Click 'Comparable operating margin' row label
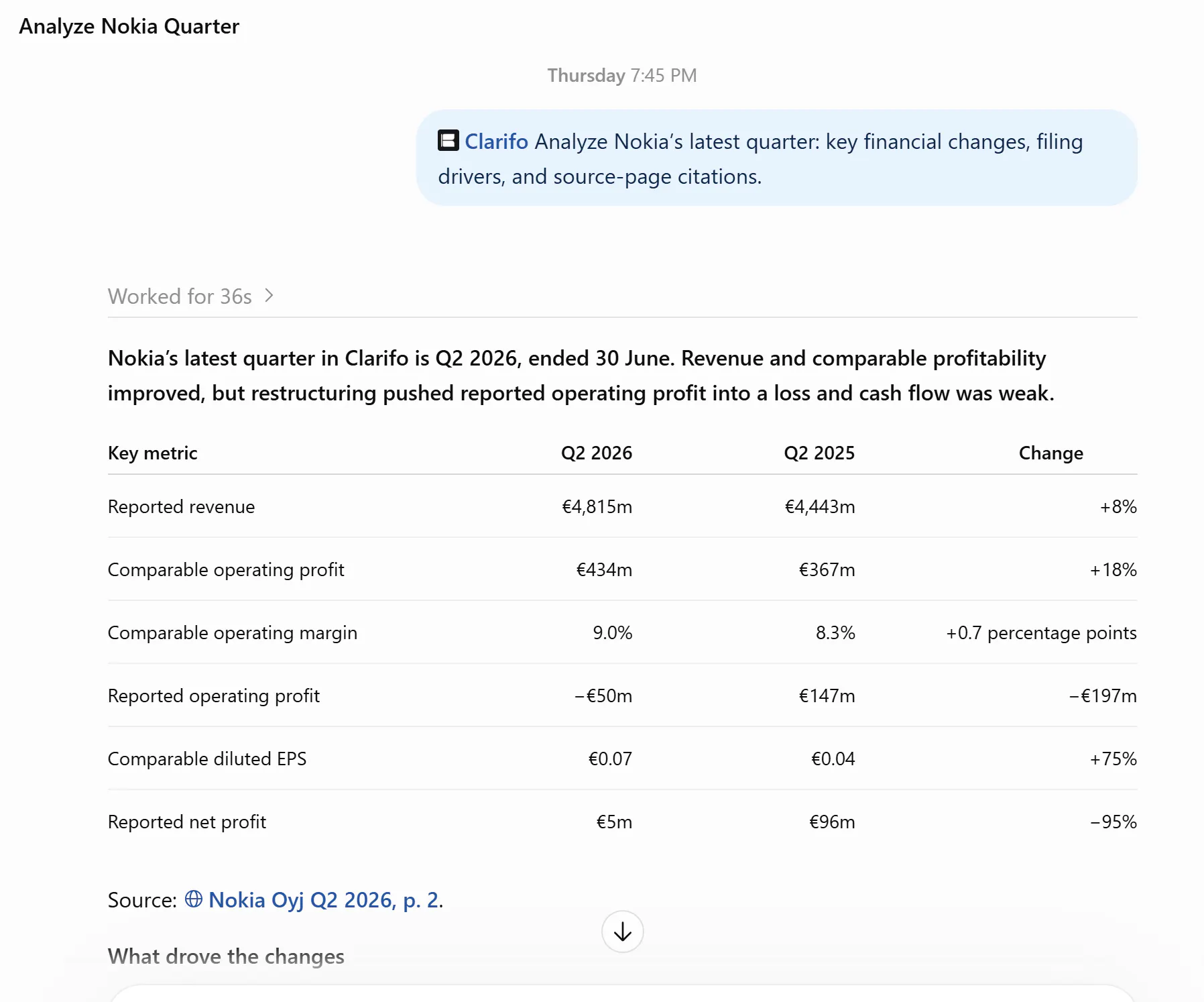This screenshot has height=1002, width=1204. [233, 632]
